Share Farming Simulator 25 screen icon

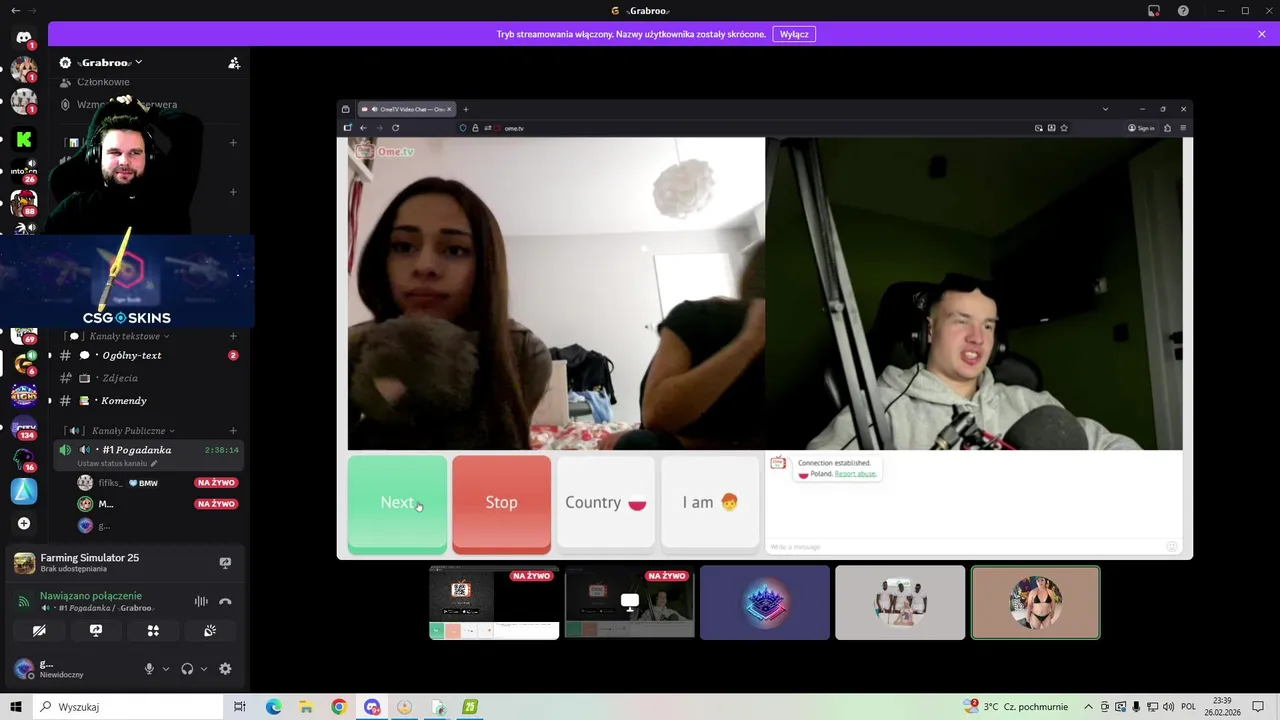[225, 563]
